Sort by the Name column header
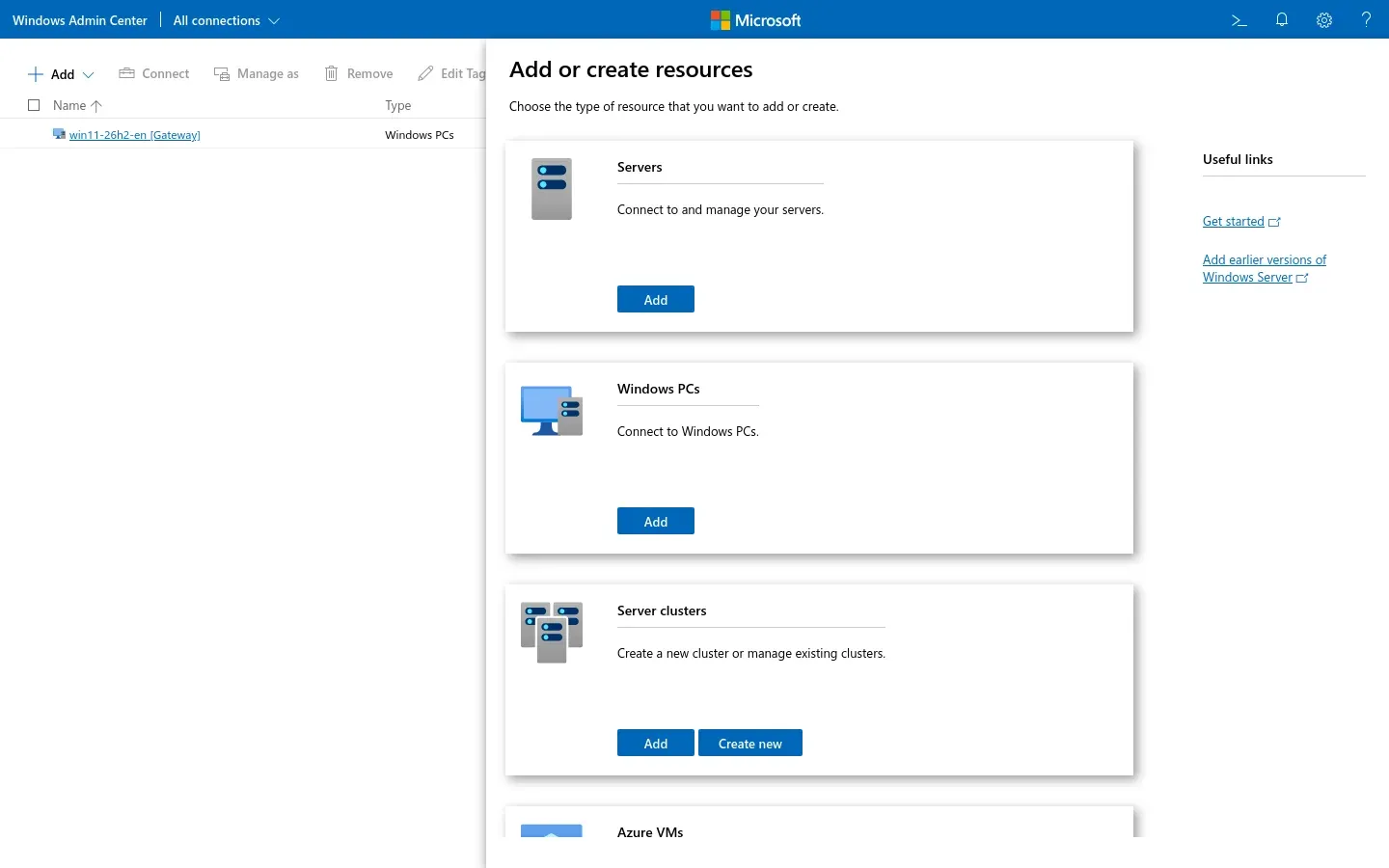The width and height of the screenshot is (1389, 868). pyautogui.click(x=77, y=105)
